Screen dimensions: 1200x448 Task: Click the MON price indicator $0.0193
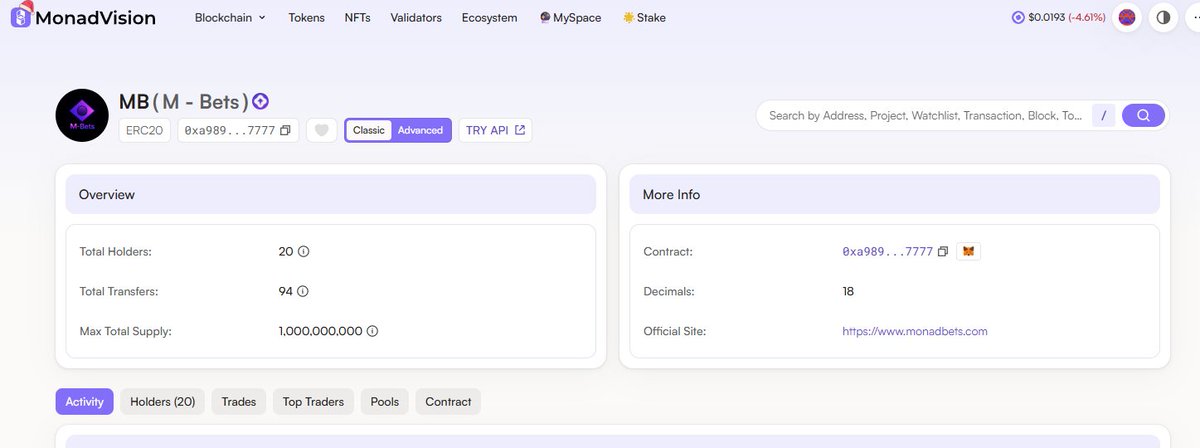coord(1059,18)
